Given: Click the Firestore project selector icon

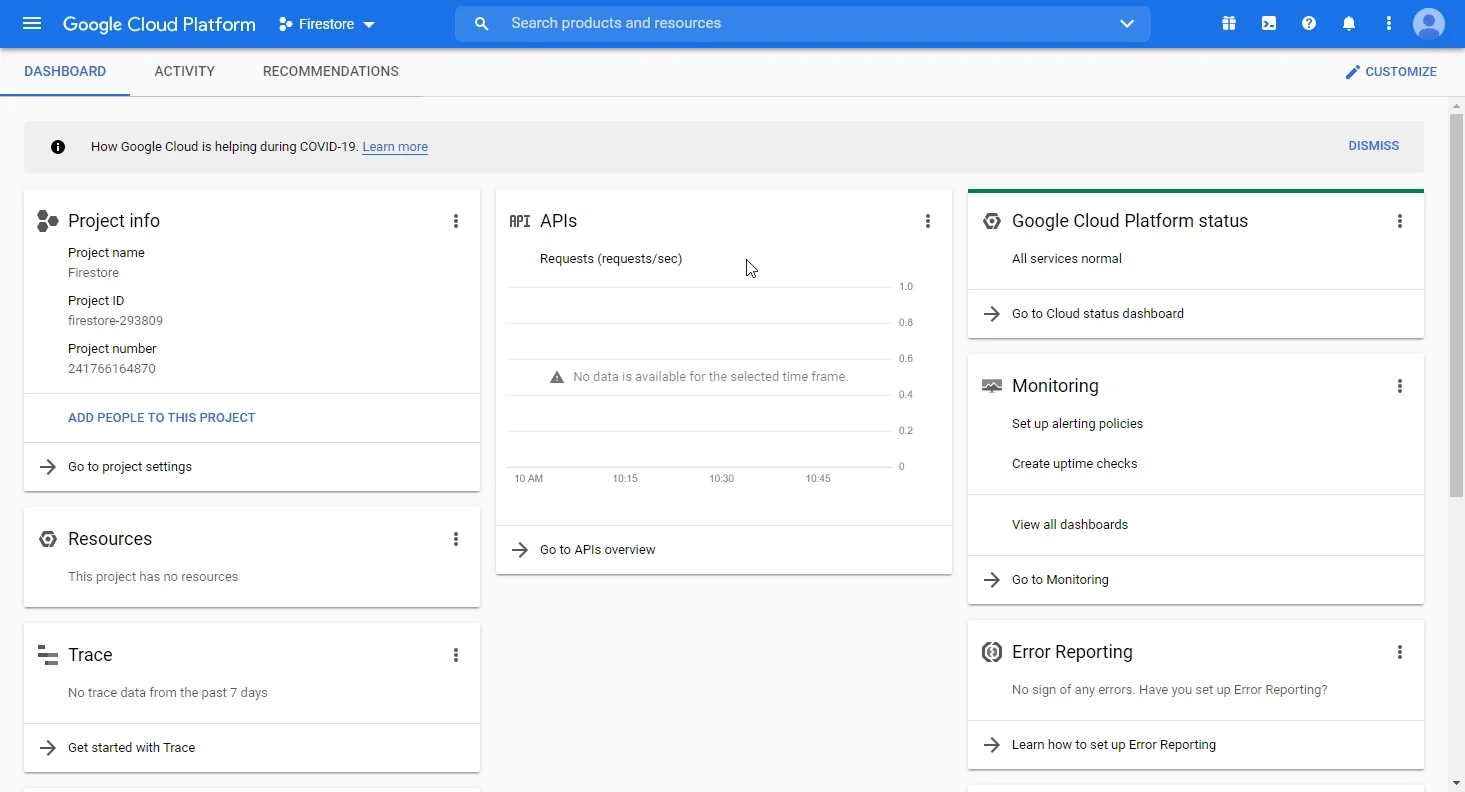Looking at the screenshot, I should click(x=286, y=24).
